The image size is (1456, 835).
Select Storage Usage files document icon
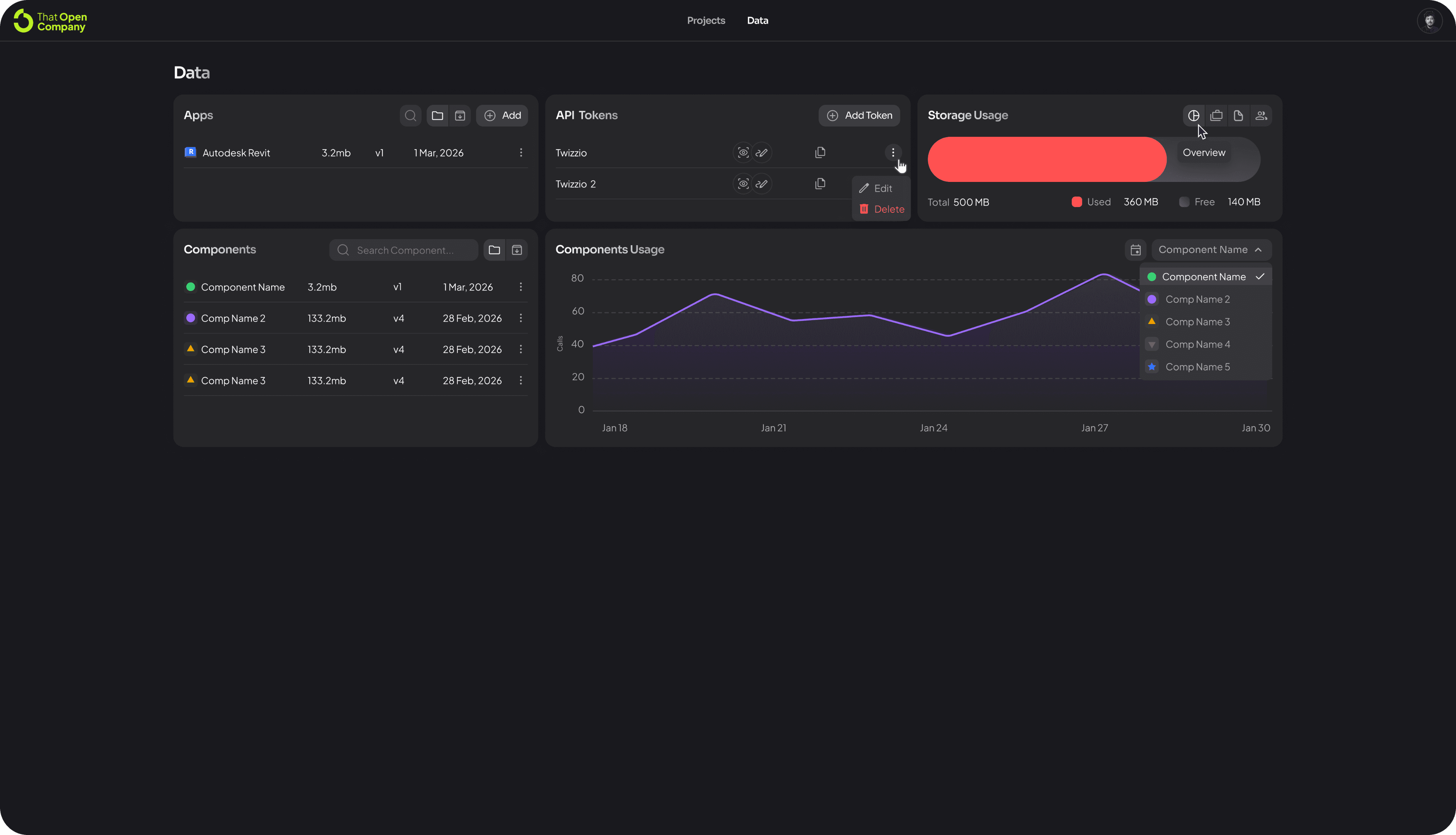1238,116
